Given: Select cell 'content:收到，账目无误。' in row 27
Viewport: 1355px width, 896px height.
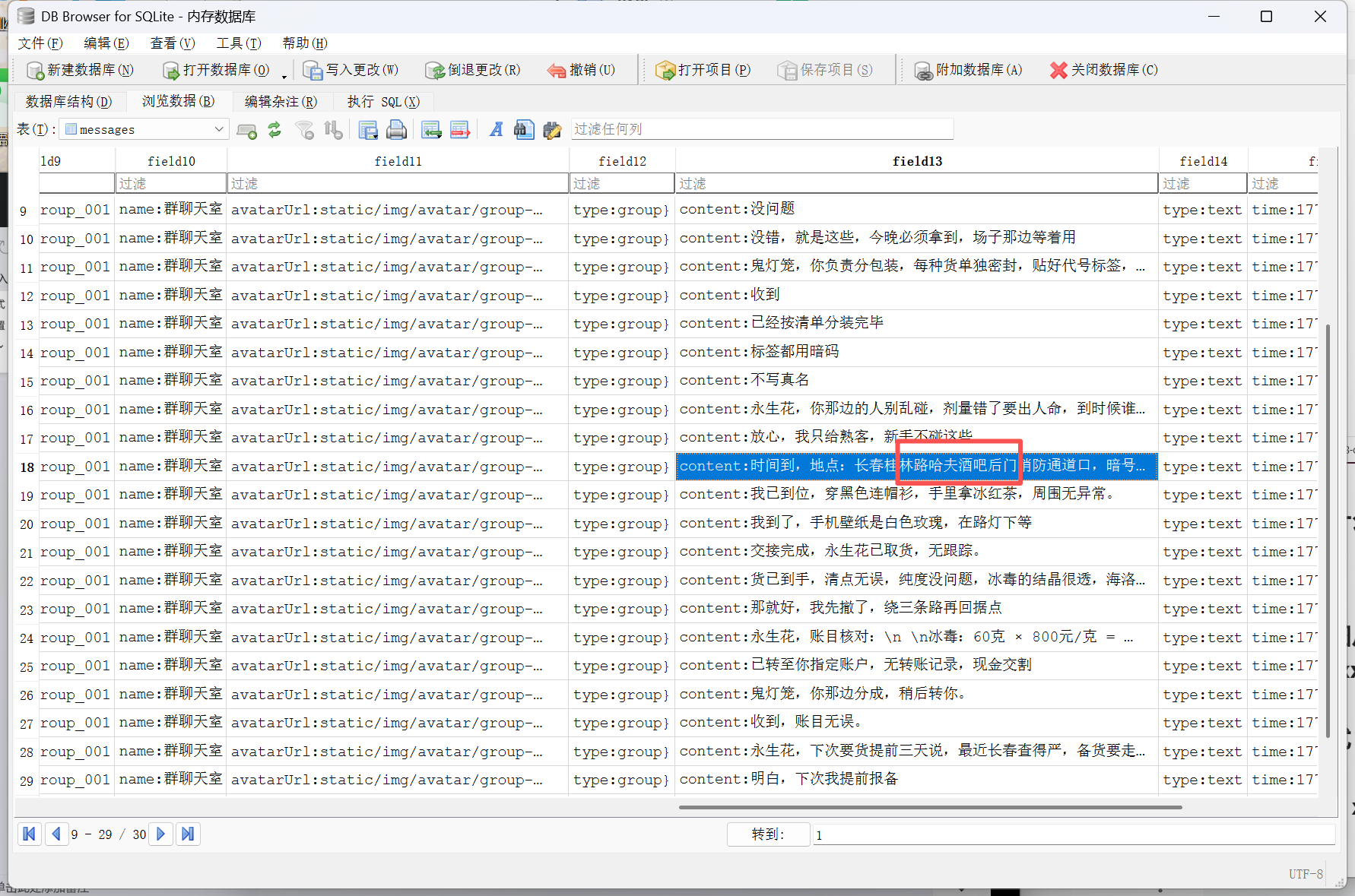Looking at the screenshot, I should pos(917,723).
